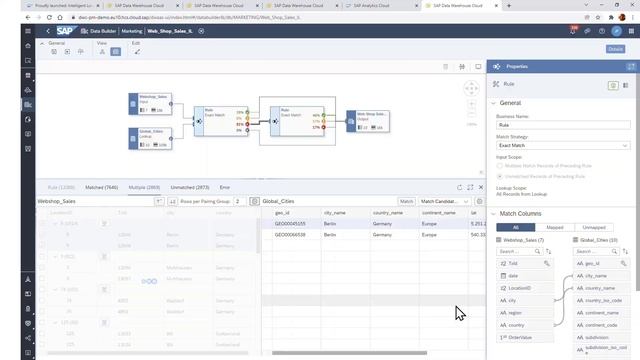
Task: Search Global_Cities columns field
Action: tap(596, 251)
